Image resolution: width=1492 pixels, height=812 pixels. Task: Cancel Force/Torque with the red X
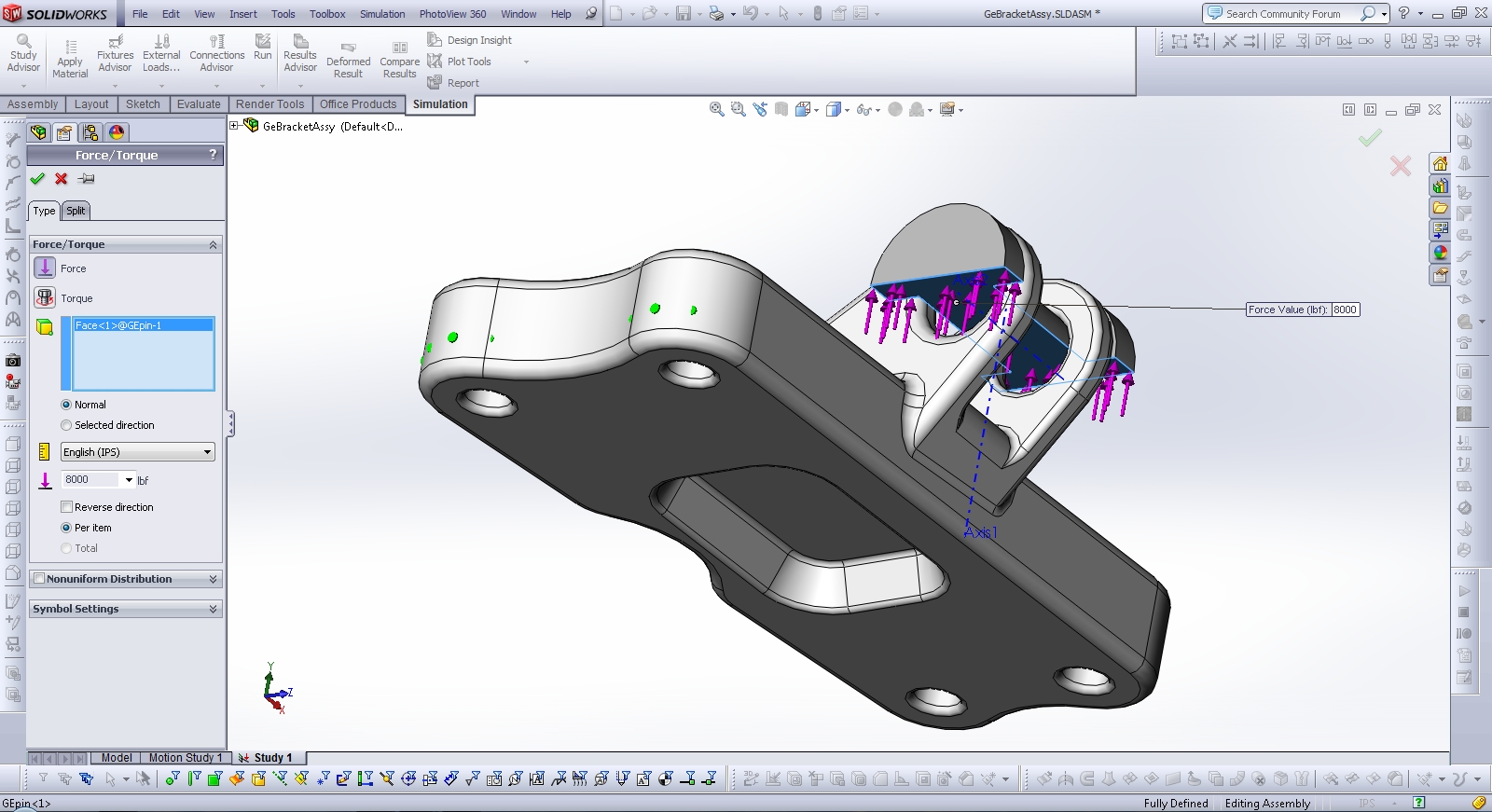coord(62,179)
